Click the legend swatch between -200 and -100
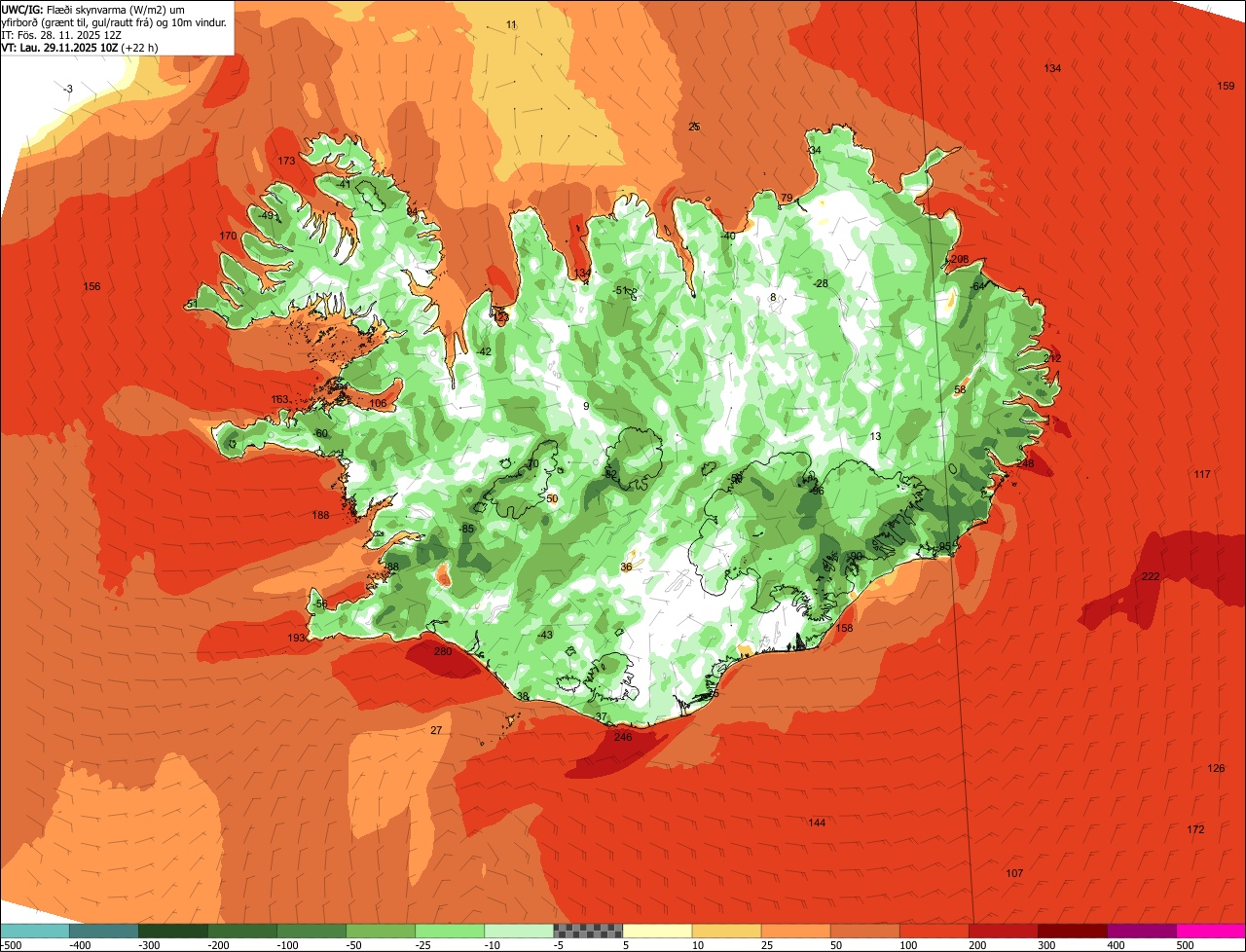Image resolution: width=1246 pixels, height=952 pixels. tap(241, 931)
